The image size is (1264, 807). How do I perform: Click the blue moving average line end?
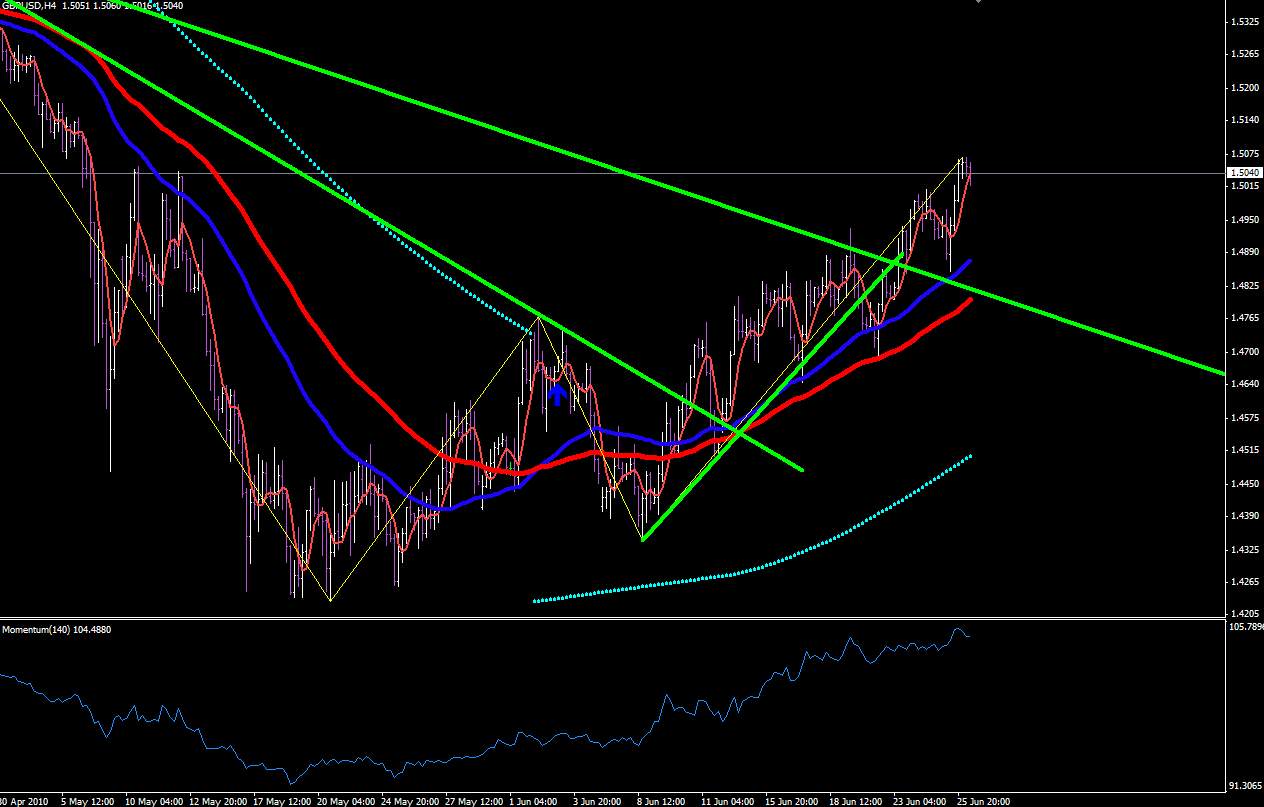click(968, 261)
